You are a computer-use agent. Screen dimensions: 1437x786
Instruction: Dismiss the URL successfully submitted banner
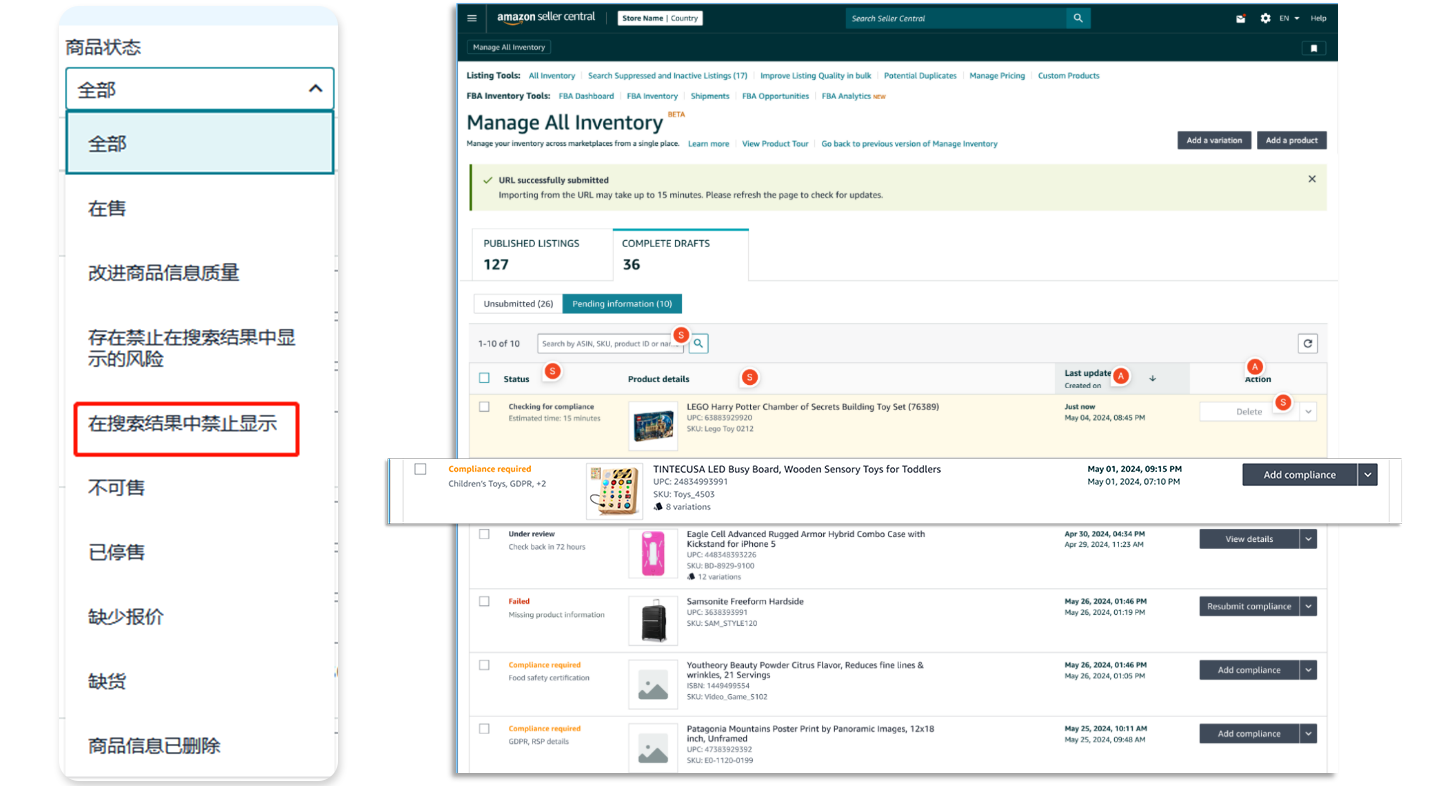(1312, 179)
